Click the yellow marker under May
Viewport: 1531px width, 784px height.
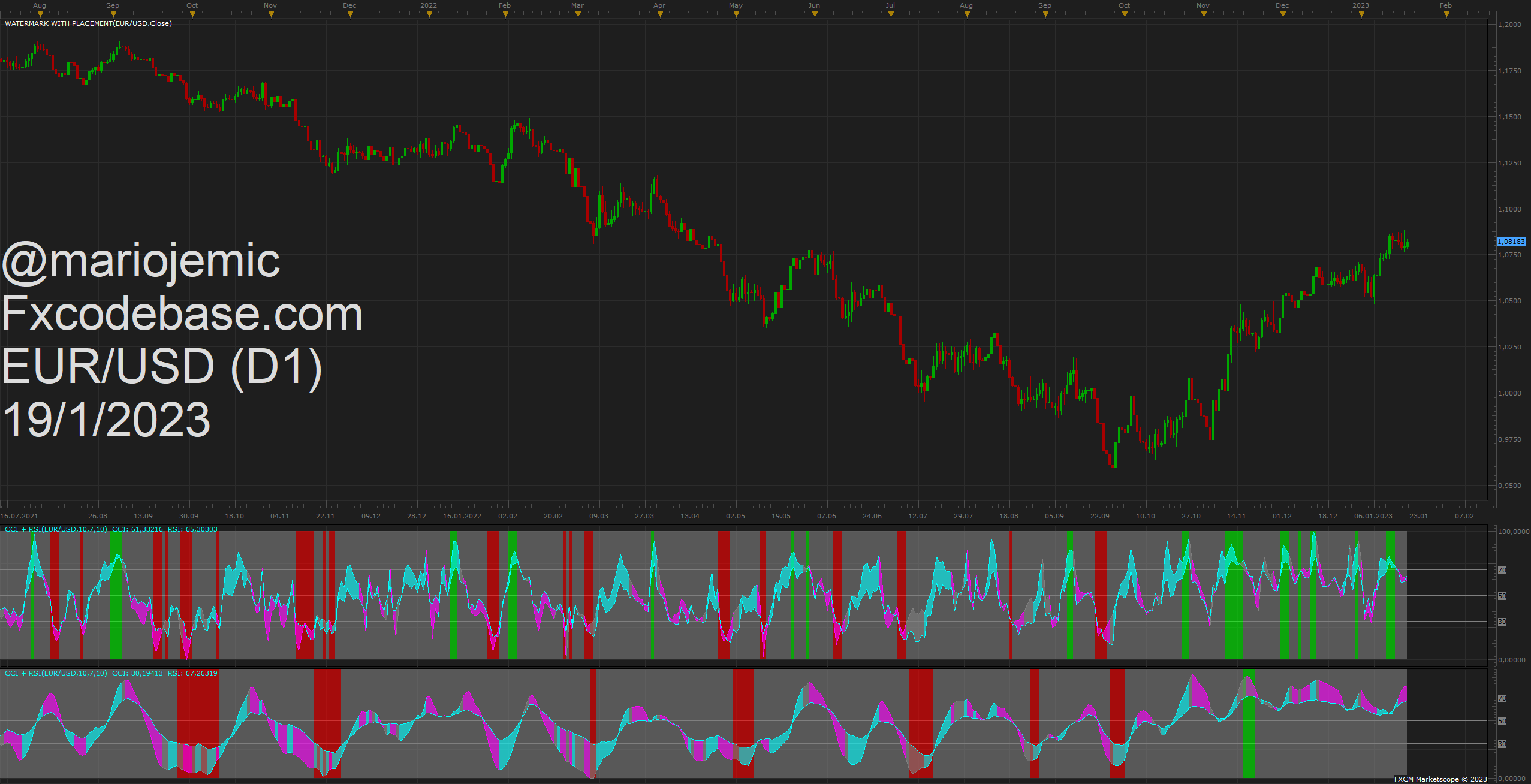point(736,14)
